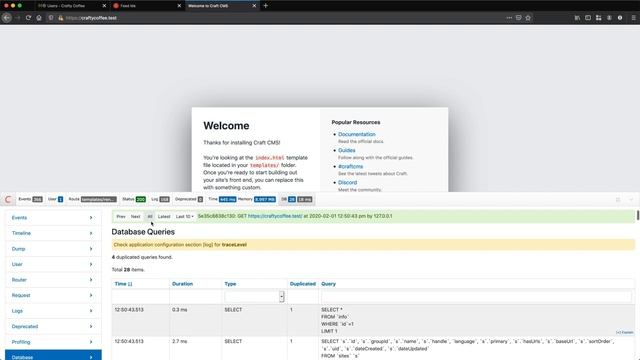This screenshot has height=360, width=640.
Task: Sort the table by Query column
Action: pyautogui.click(x=329, y=284)
